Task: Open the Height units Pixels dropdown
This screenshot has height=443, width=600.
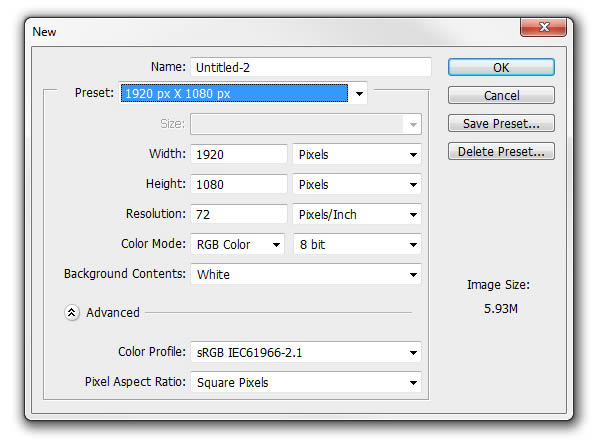Action: point(357,184)
